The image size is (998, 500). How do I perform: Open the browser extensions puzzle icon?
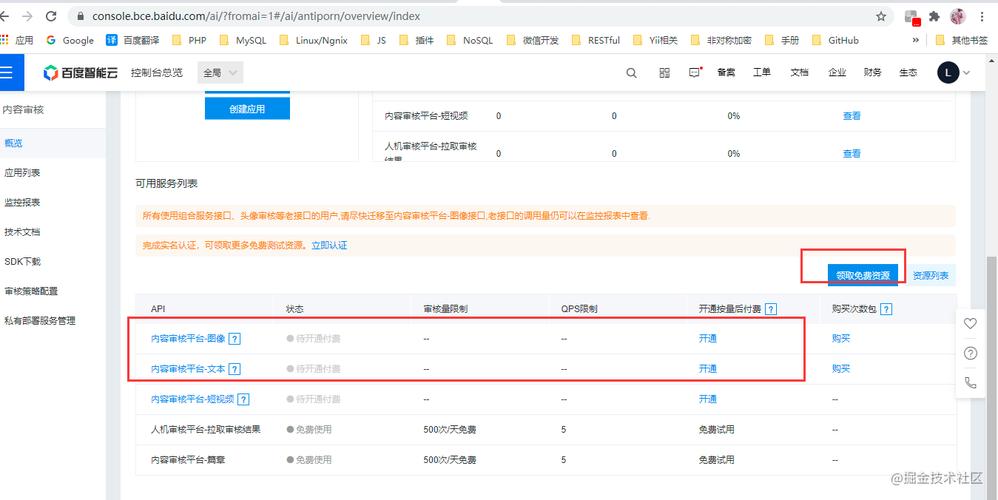tap(934, 17)
